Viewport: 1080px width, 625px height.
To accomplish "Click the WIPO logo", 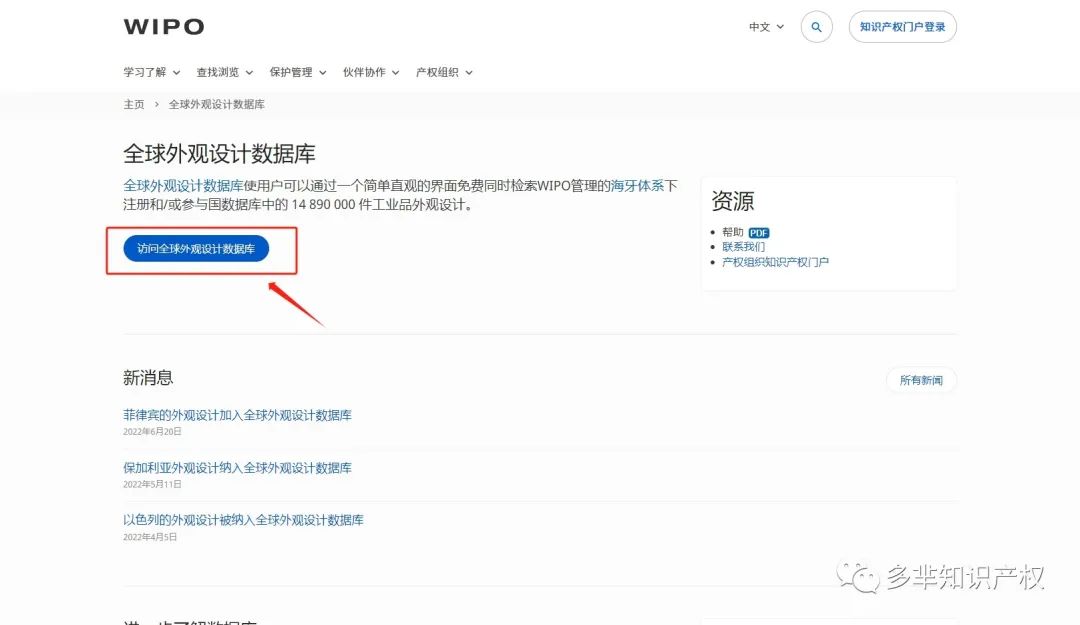I will pyautogui.click(x=164, y=27).
